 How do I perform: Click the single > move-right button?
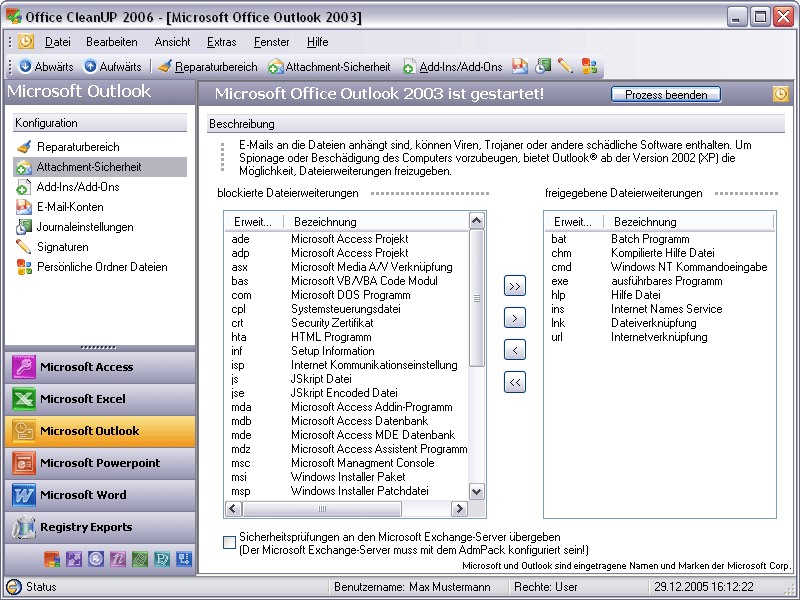(x=515, y=318)
